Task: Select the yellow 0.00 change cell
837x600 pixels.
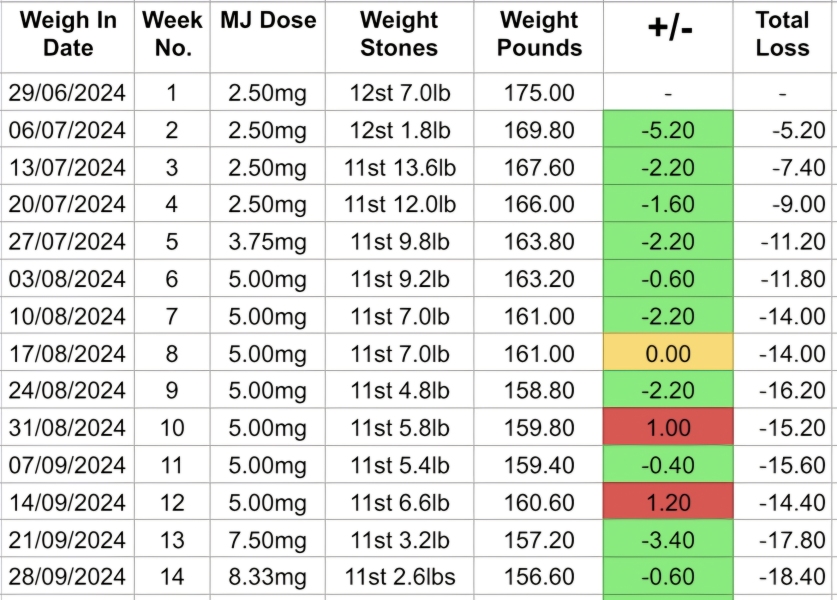Action: pos(668,354)
